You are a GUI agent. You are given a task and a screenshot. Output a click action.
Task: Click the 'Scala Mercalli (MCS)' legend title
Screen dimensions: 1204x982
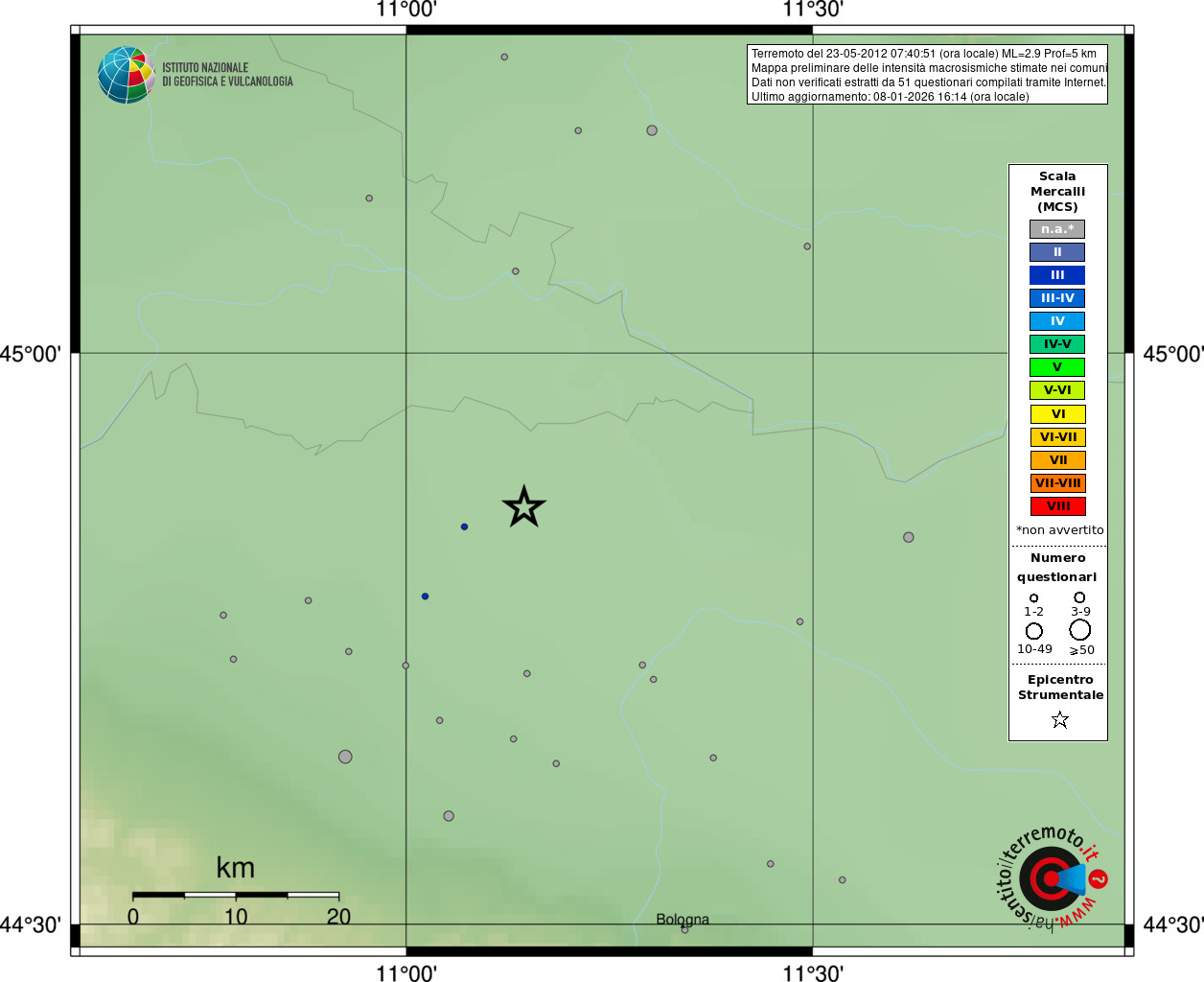1057,192
